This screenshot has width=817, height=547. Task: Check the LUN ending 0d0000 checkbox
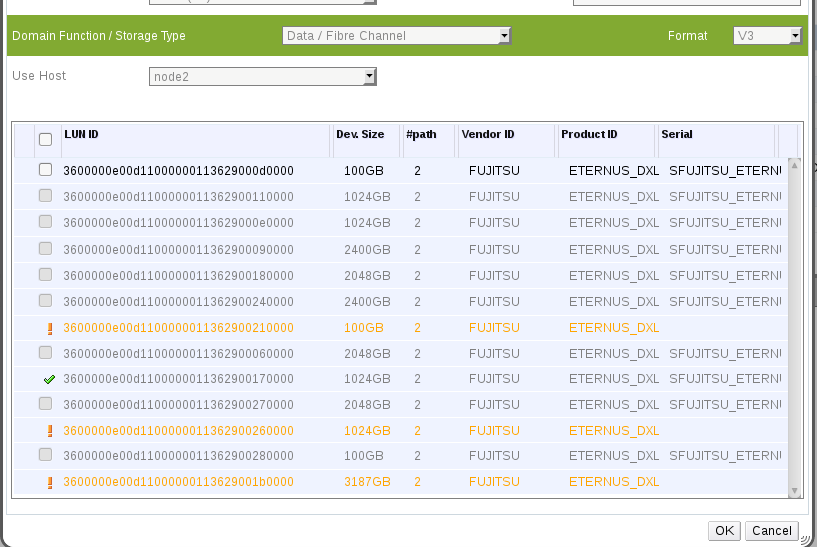pos(45,170)
